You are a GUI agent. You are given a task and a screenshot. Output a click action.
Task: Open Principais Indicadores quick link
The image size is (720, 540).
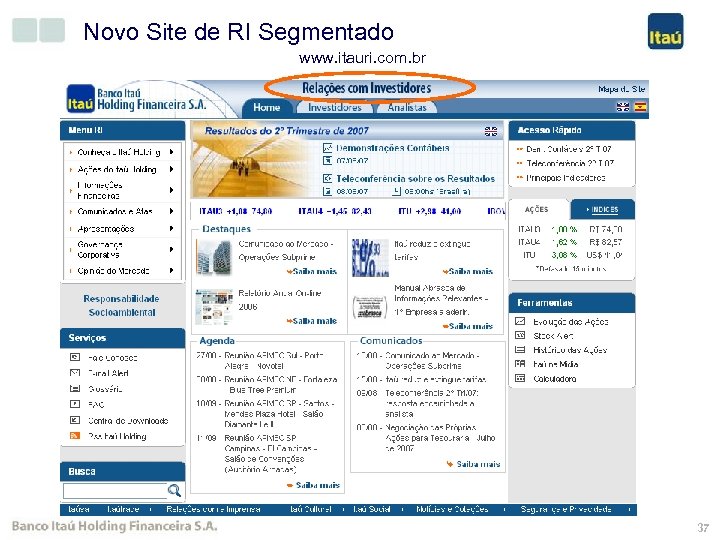pyautogui.click(x=565, y=178)
